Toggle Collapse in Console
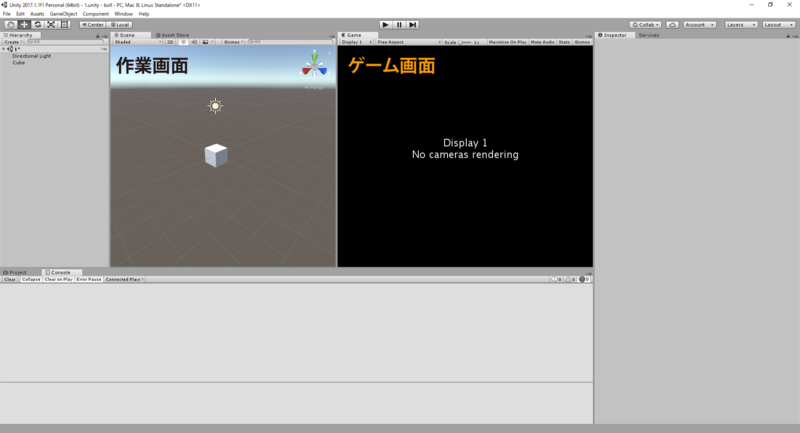This screenshot has width=800, height=433. [31, 279]
